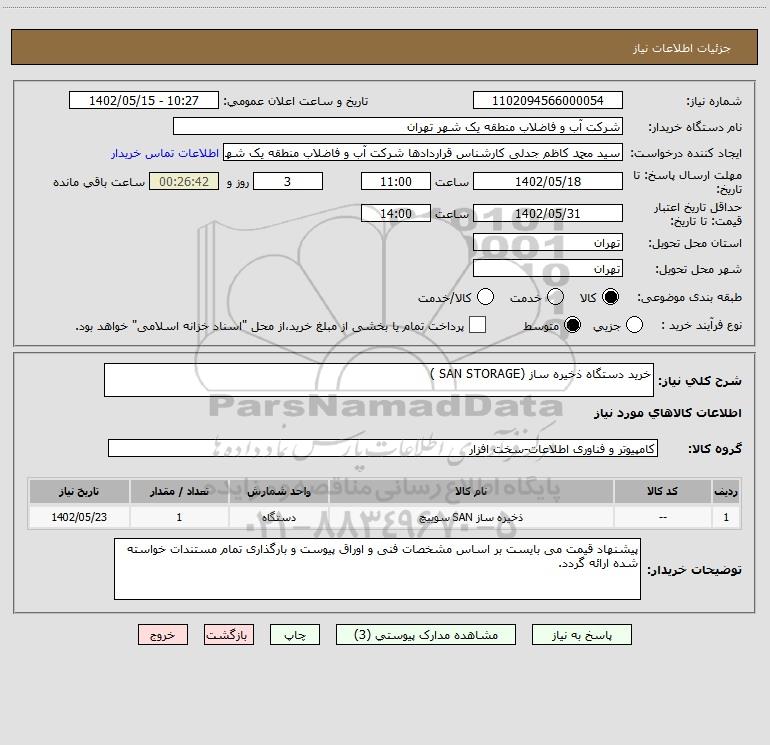Click the ردیف column header
770x745 pixels.
(x=726, y=491)
